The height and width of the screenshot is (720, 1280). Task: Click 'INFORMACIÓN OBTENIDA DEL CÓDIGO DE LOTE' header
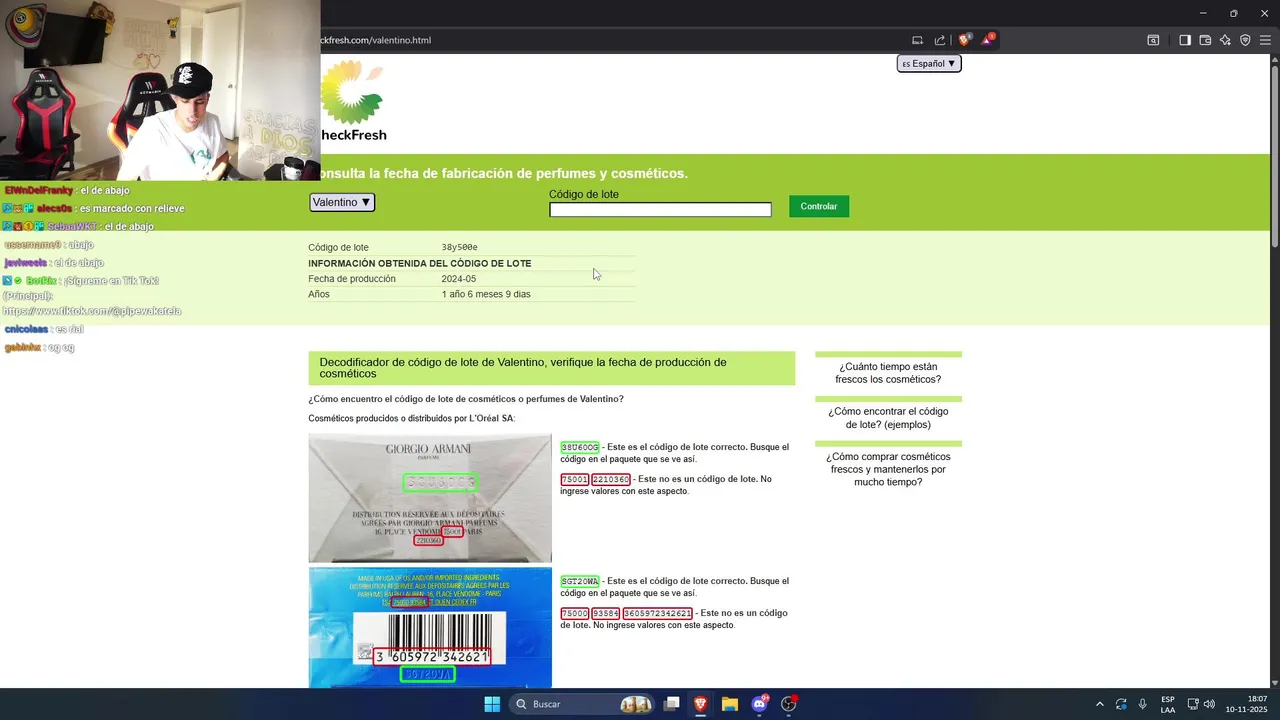[420, 263]
